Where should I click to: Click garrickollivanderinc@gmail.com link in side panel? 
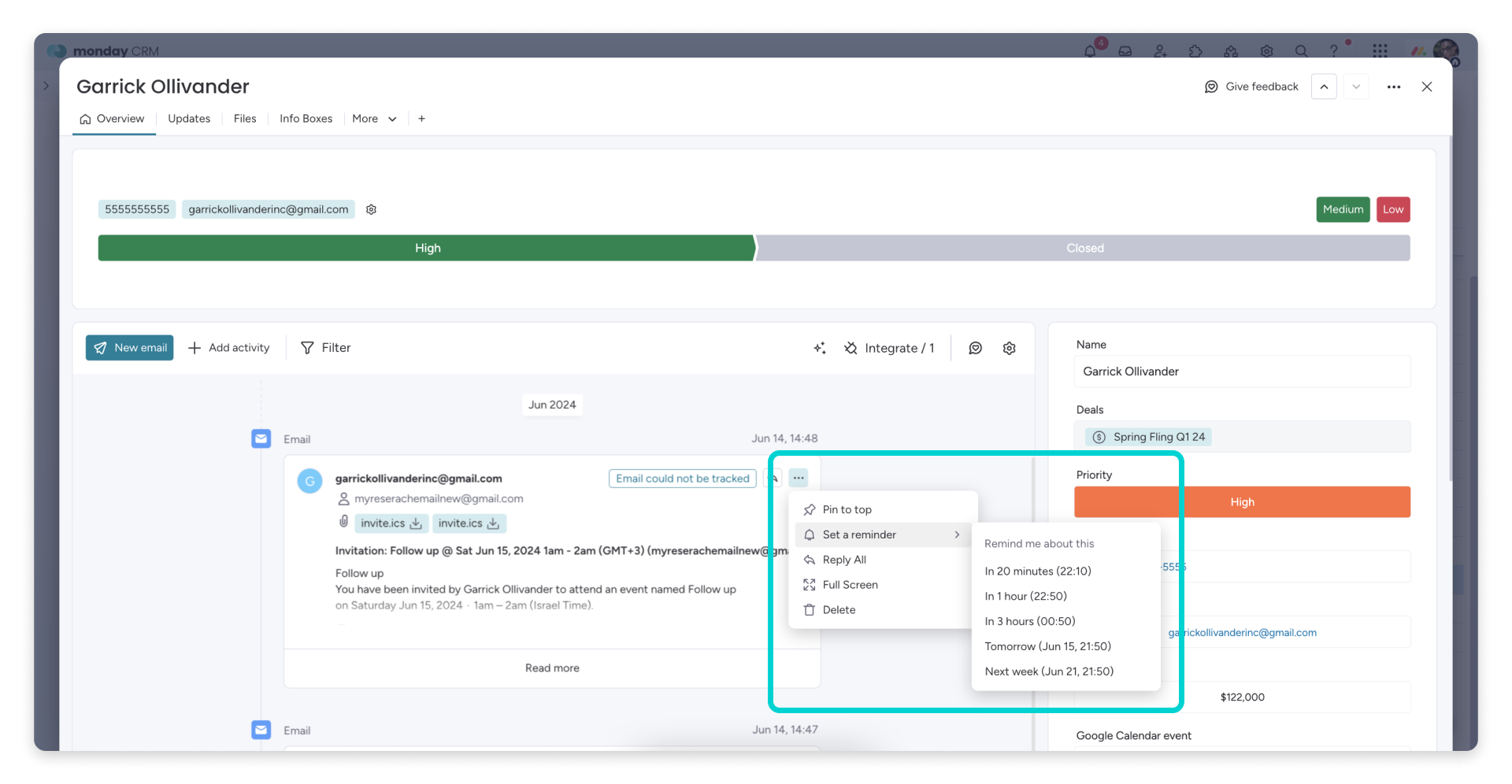coord(1242,633)
